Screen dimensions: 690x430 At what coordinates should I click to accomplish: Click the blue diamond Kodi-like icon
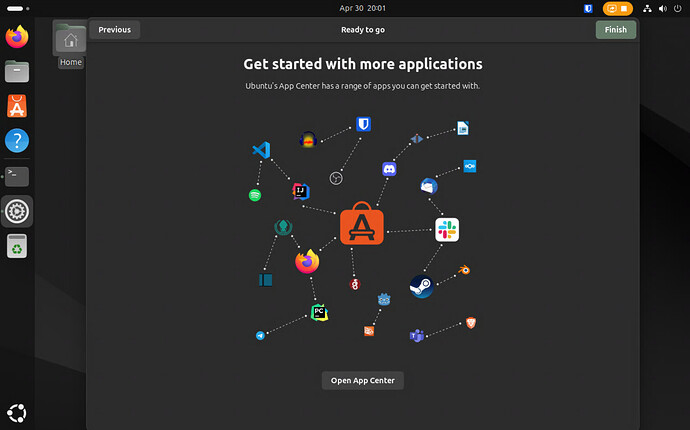(x=417, y=139)
